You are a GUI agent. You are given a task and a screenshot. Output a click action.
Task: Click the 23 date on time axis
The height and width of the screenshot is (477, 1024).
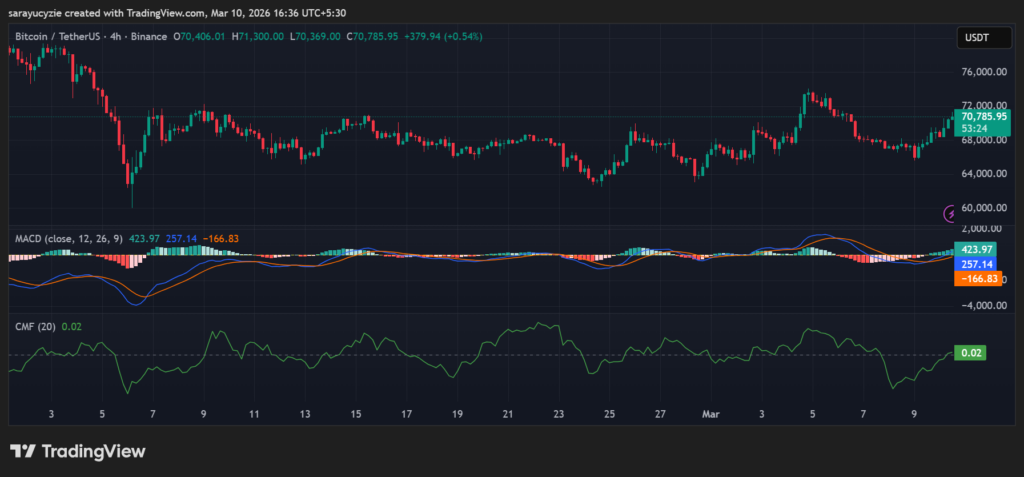(559, 412)
